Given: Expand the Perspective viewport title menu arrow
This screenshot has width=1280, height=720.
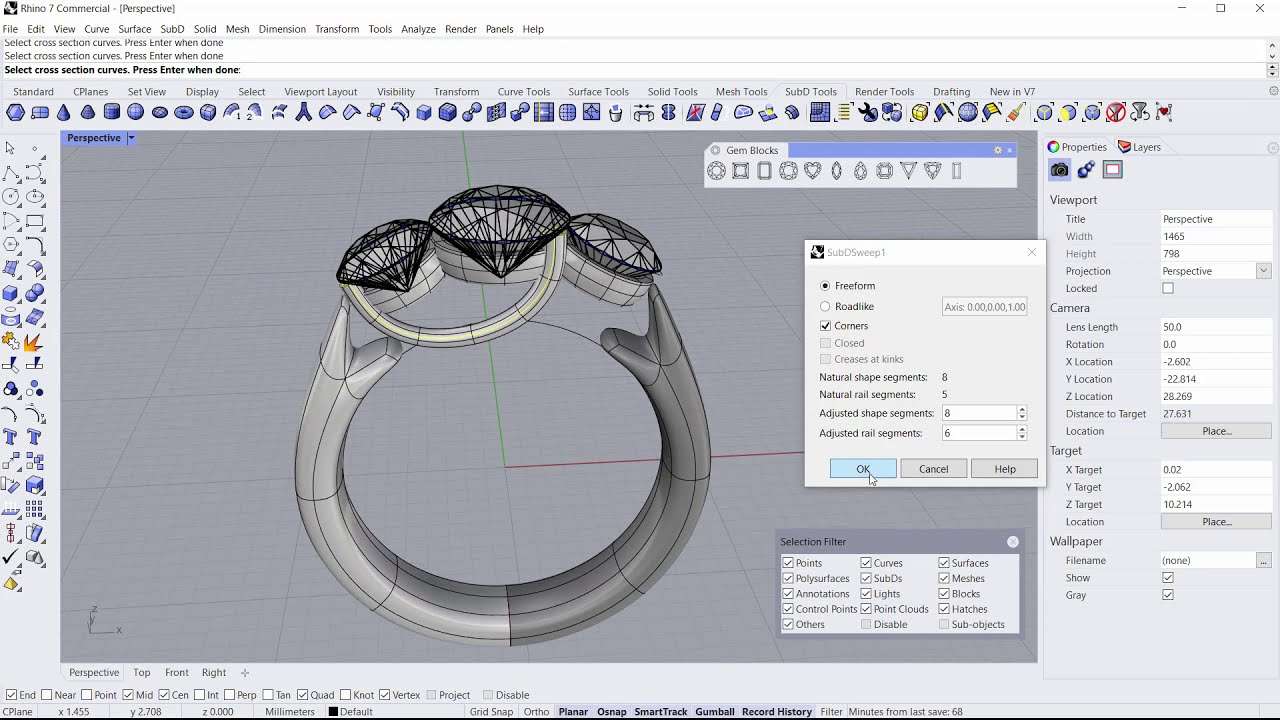Looking at the screenshot, I should [131, 138].
